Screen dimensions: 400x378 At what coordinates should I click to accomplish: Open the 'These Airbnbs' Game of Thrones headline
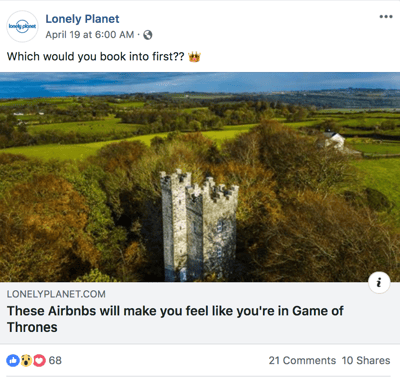tap(175, 319)
